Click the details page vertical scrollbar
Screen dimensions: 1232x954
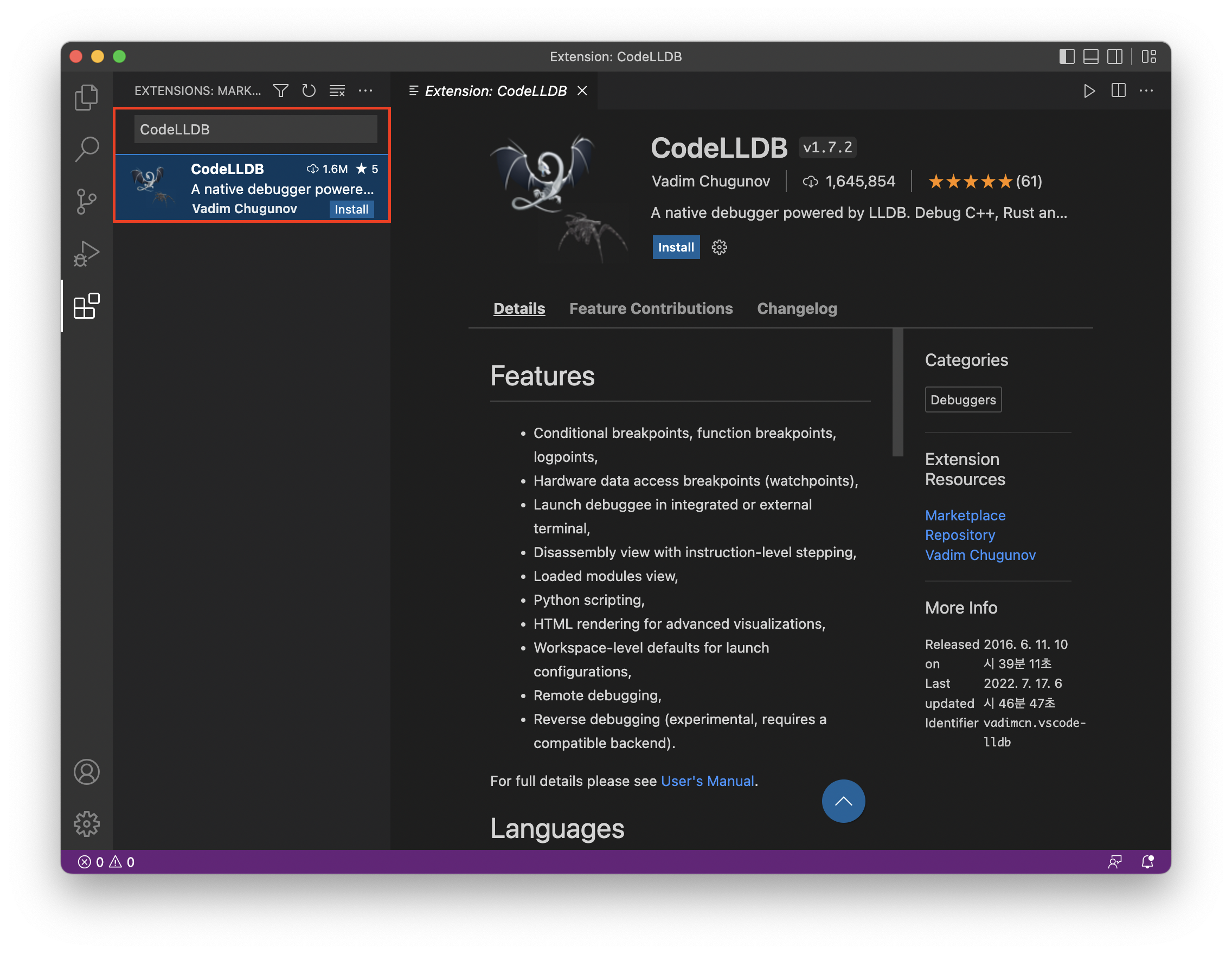(x=897, y=392)
